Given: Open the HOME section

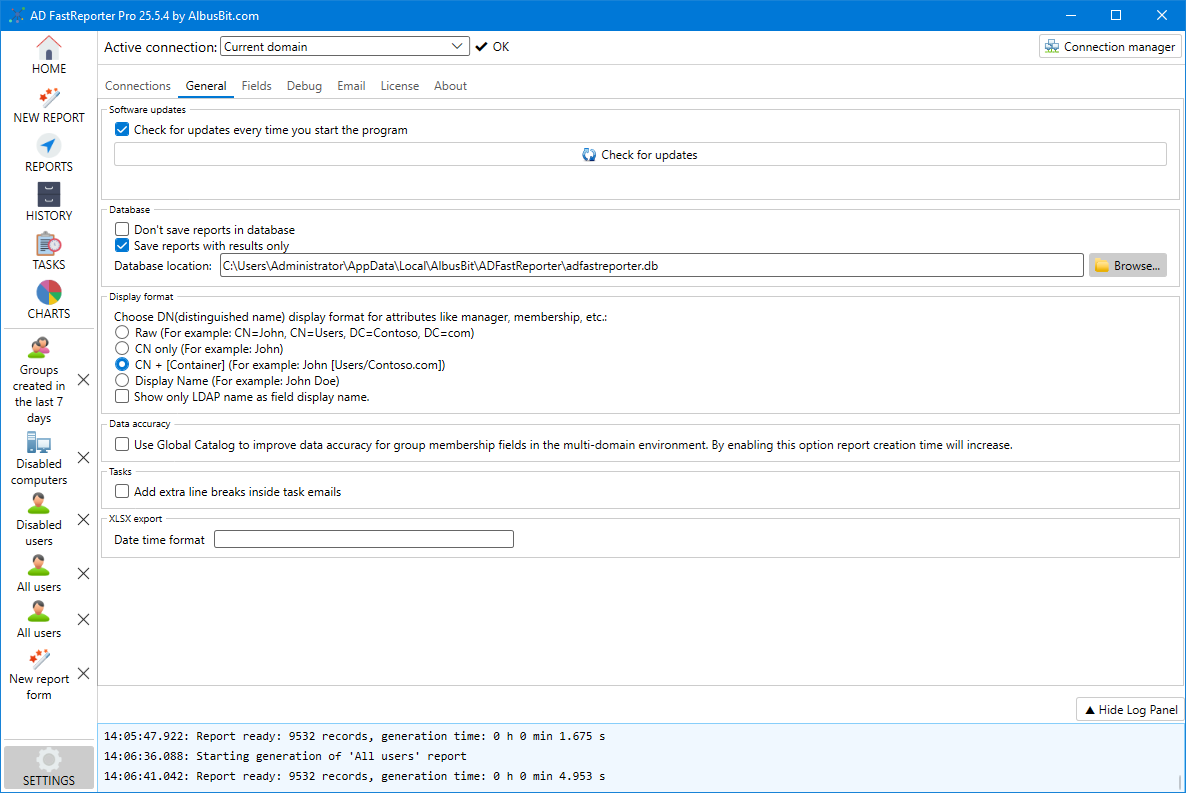Looking at the screenshot, I should (x=48, y=55).
